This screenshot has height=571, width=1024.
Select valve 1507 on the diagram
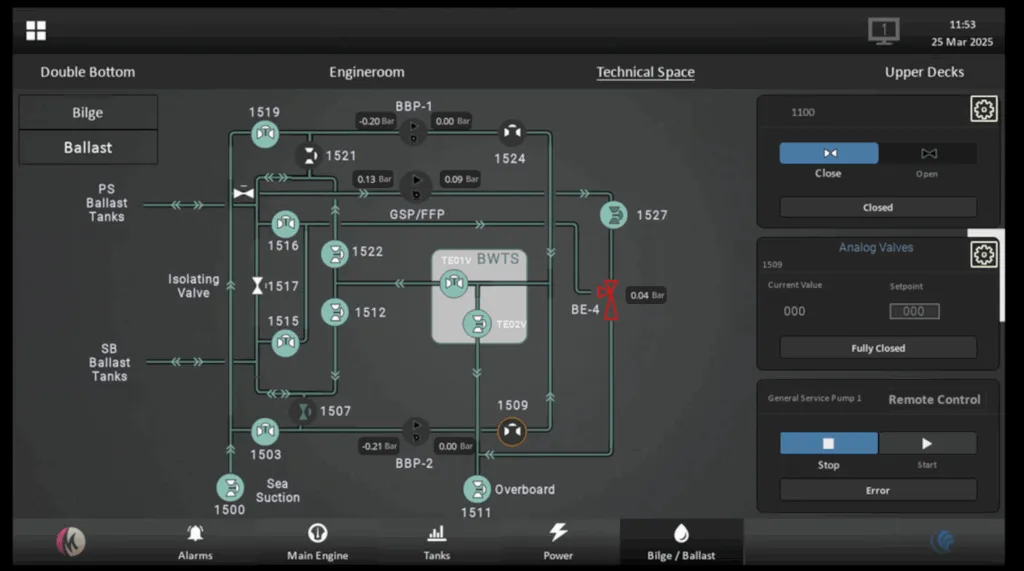click(x=303, y=412)
